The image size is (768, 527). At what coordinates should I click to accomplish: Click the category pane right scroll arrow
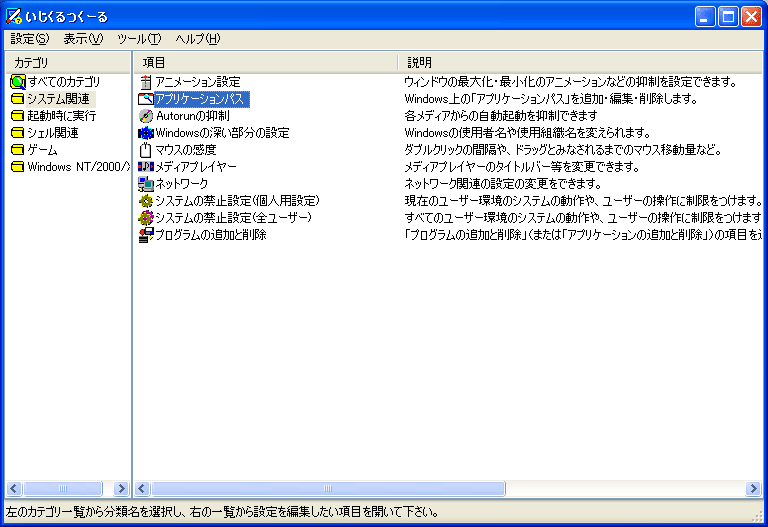tap(121, 488)
